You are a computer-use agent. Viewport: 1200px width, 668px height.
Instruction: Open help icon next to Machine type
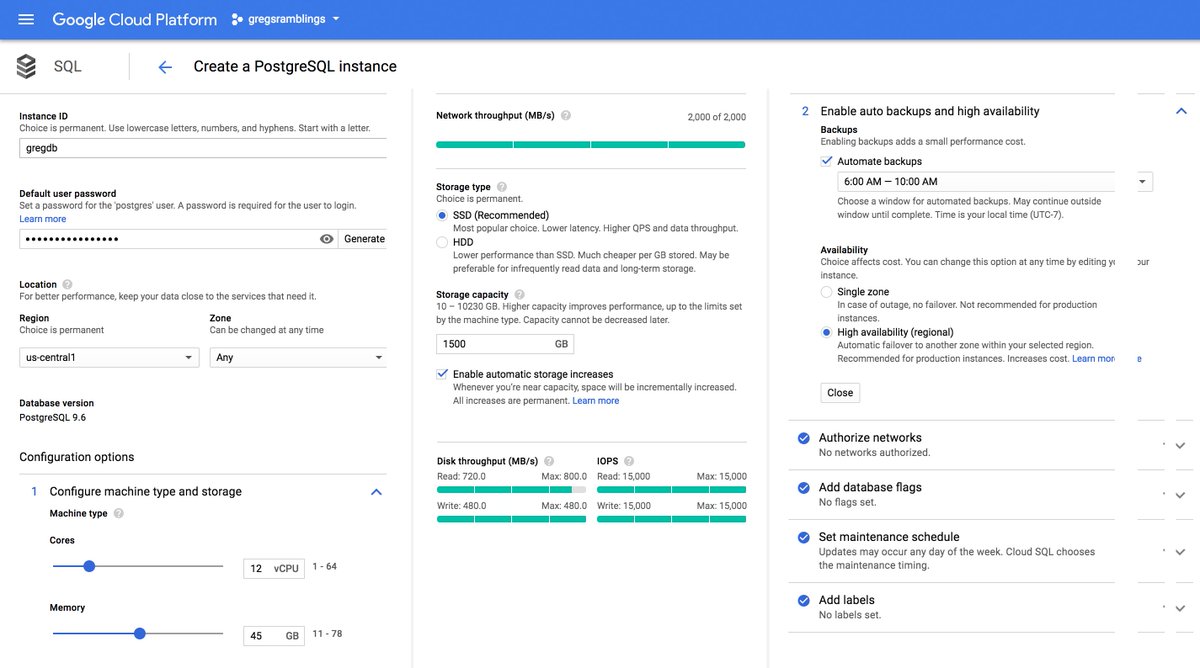(x=119, y=514)
